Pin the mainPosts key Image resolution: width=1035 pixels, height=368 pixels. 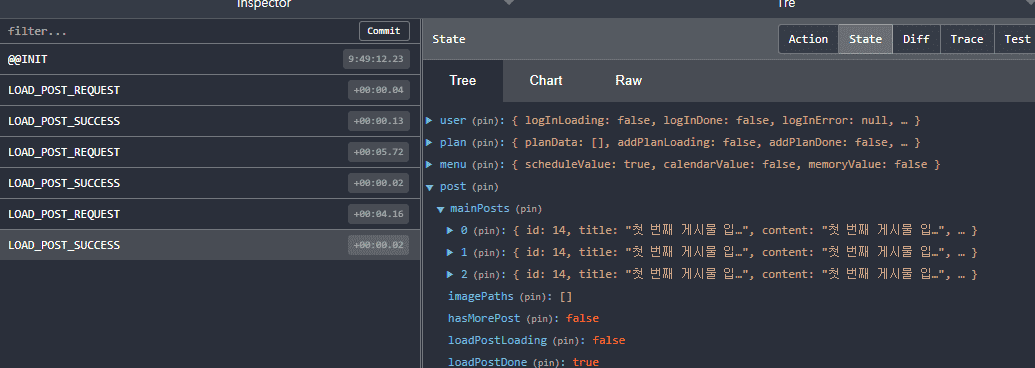[x=528, y=209]
